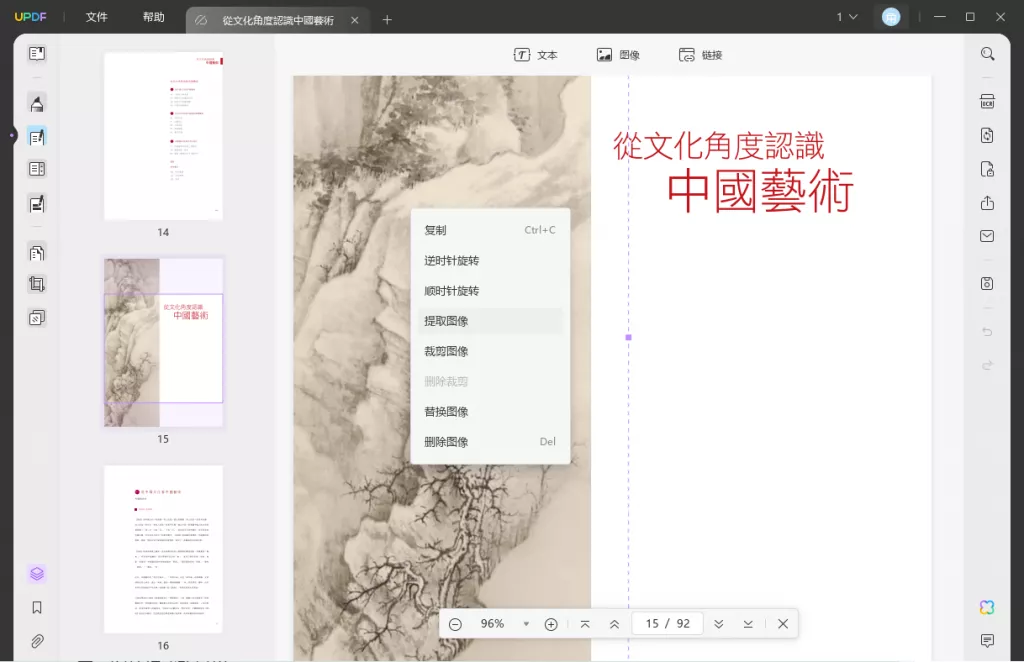This screenshot has width=1024, height=662.
Task: Click the purple selection handle on image edge
Action: 628,338
